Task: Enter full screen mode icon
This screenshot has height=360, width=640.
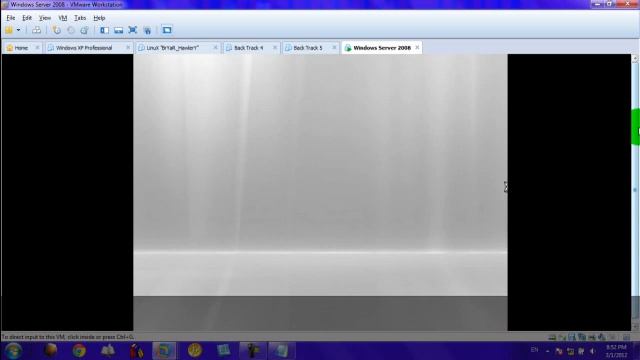Action: [133, 30]
